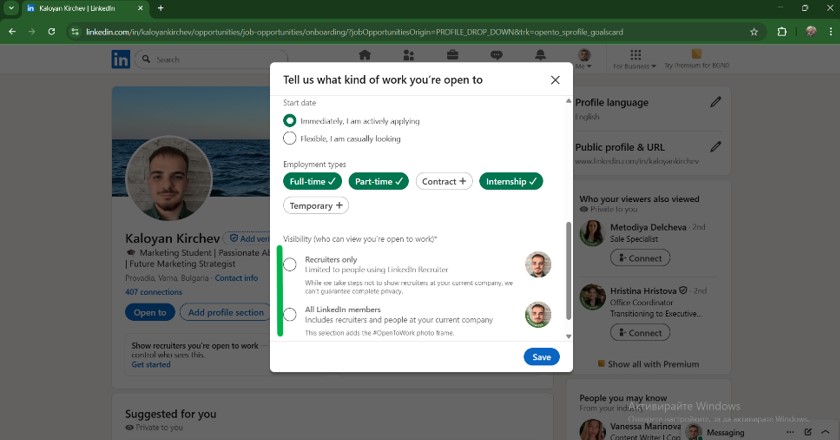Click Kaloyan Kirchev profile picture
The width and height of the screenshot is (840, 440).
point(169,178)
